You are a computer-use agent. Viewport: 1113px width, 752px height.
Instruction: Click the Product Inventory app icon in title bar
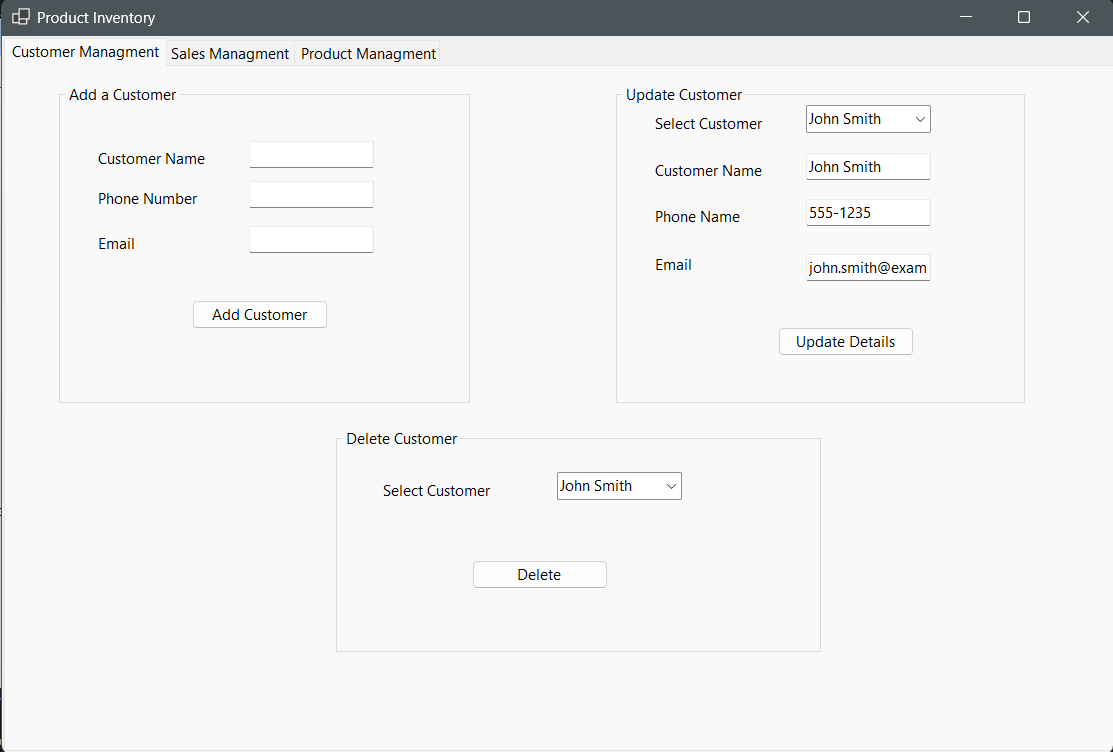pos(21,17)
